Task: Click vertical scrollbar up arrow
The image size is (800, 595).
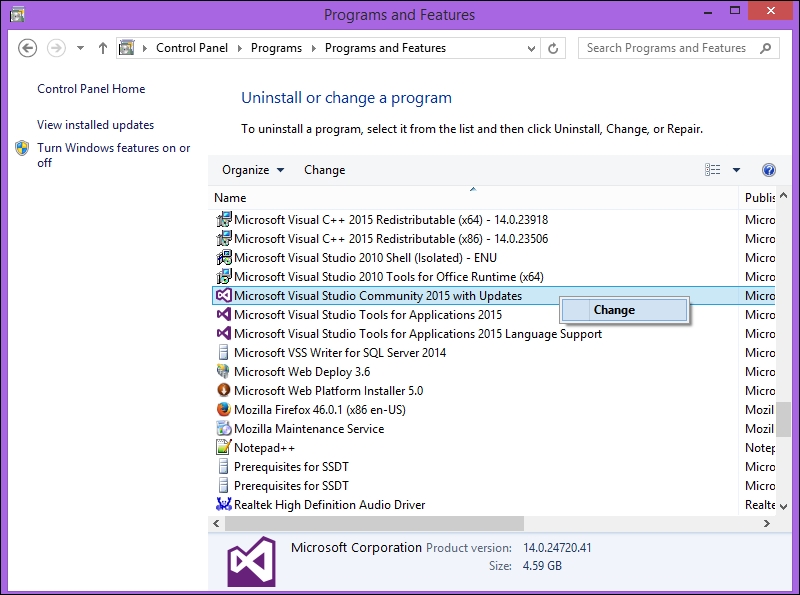Action: coord(784,196)
